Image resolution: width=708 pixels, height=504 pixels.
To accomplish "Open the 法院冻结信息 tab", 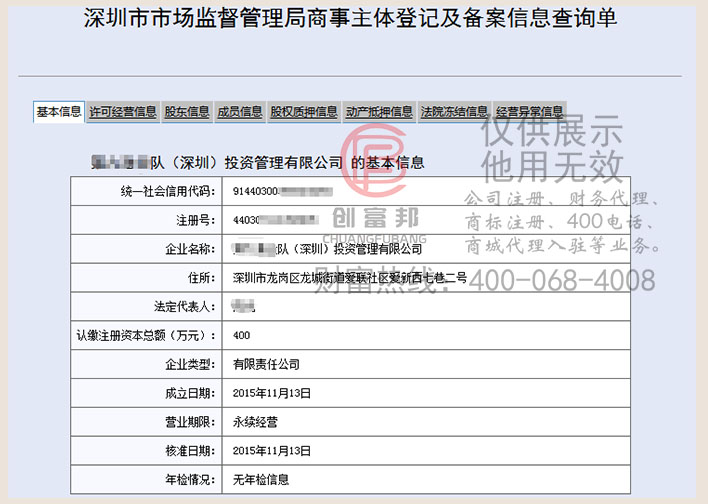I will click(454, 112).
